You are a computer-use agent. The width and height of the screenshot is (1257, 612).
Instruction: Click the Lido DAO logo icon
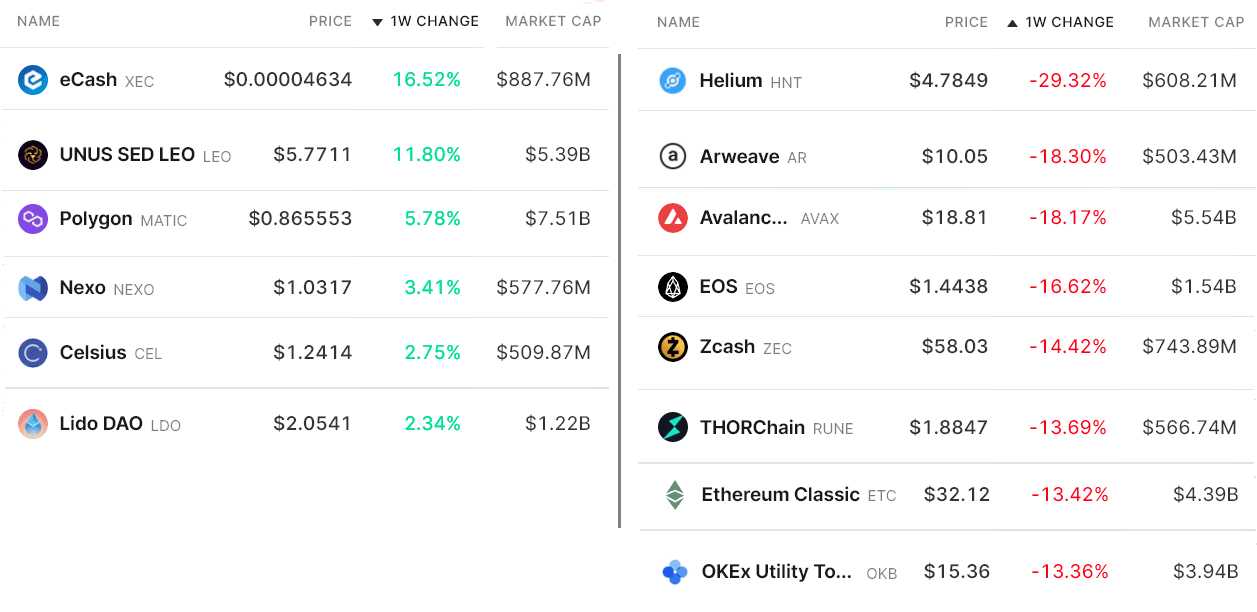coord(33,424)
